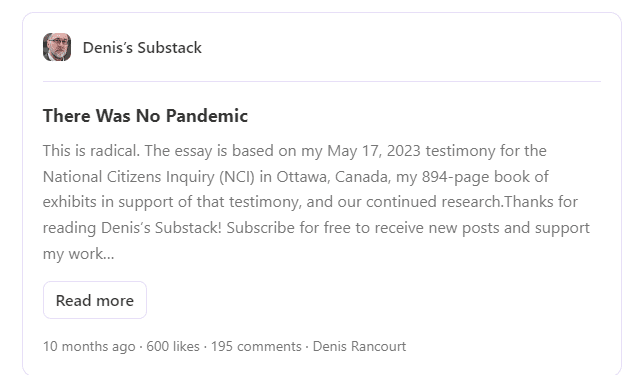Viewport: 636px width, 375px height.
Task: Click reading Denis's Substack! in the excerpt
Action: click(132, 228)
